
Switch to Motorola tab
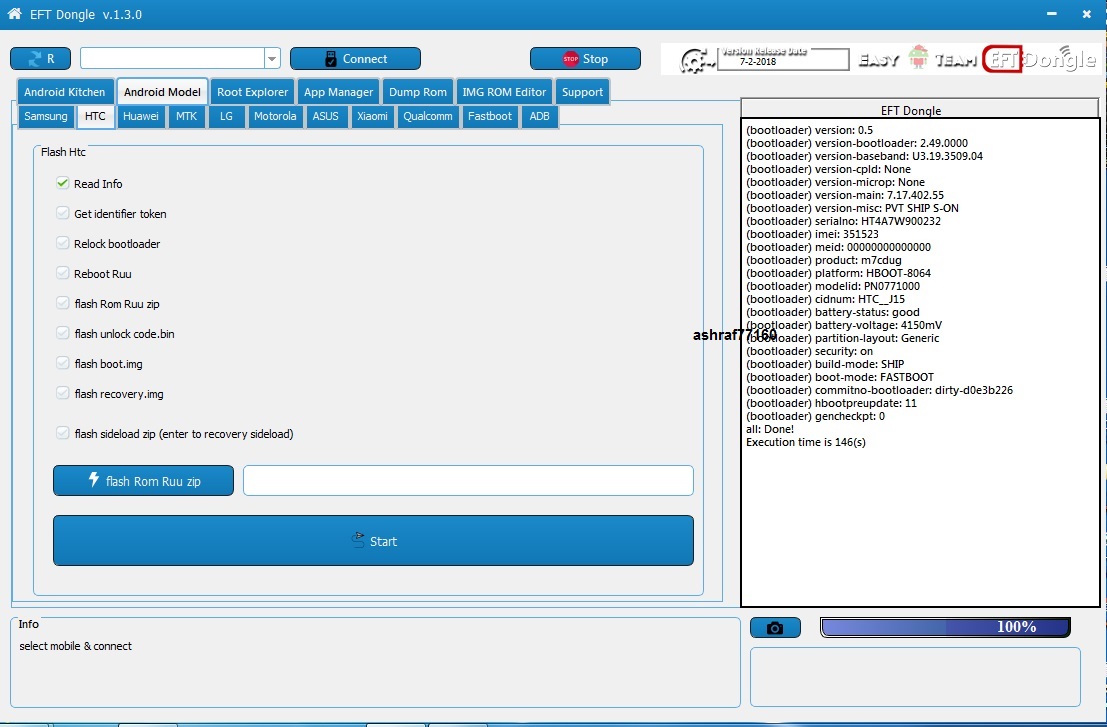(x=275, y=116)
